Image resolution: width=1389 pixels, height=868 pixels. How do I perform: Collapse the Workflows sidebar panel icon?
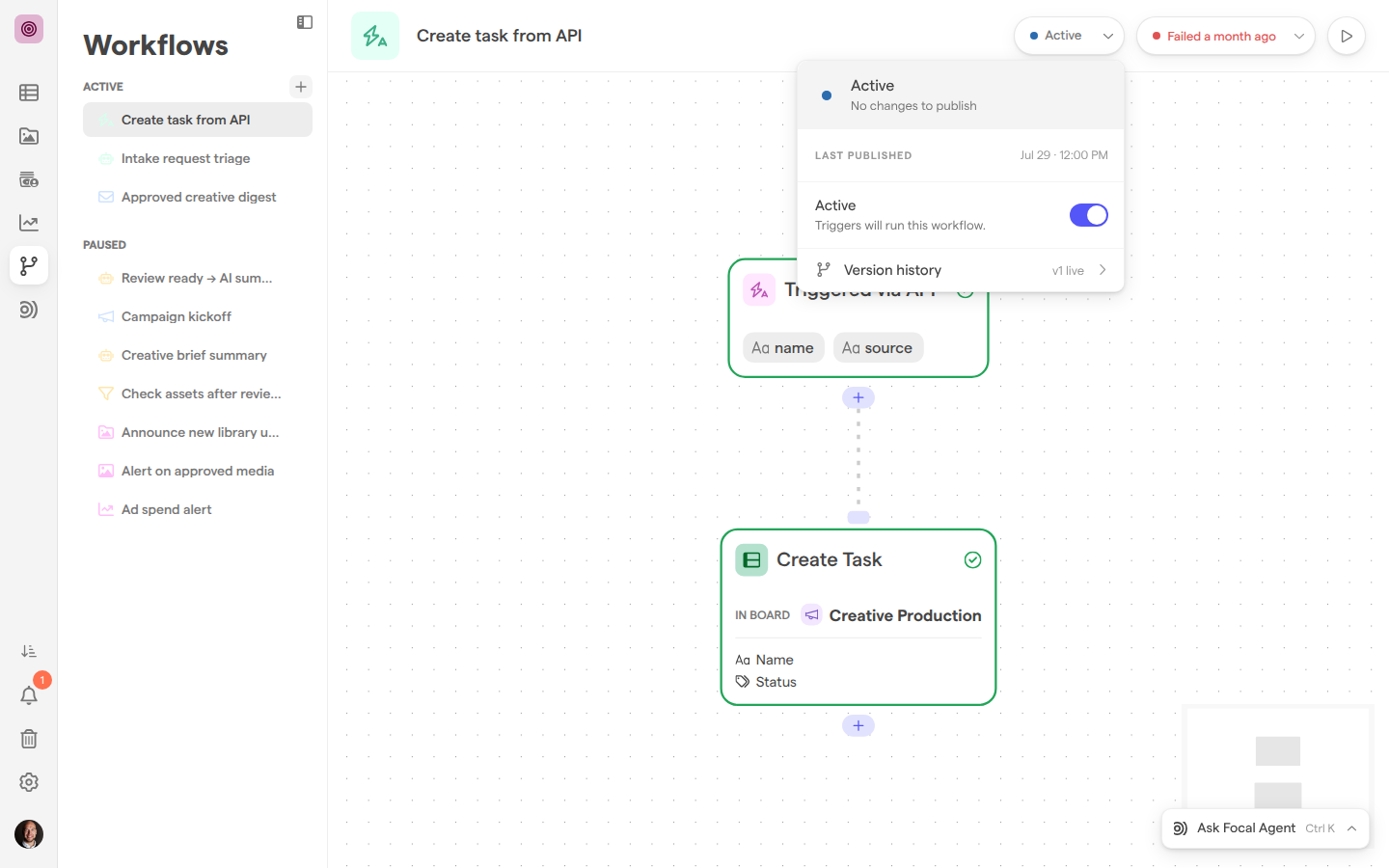click(305, 22)
